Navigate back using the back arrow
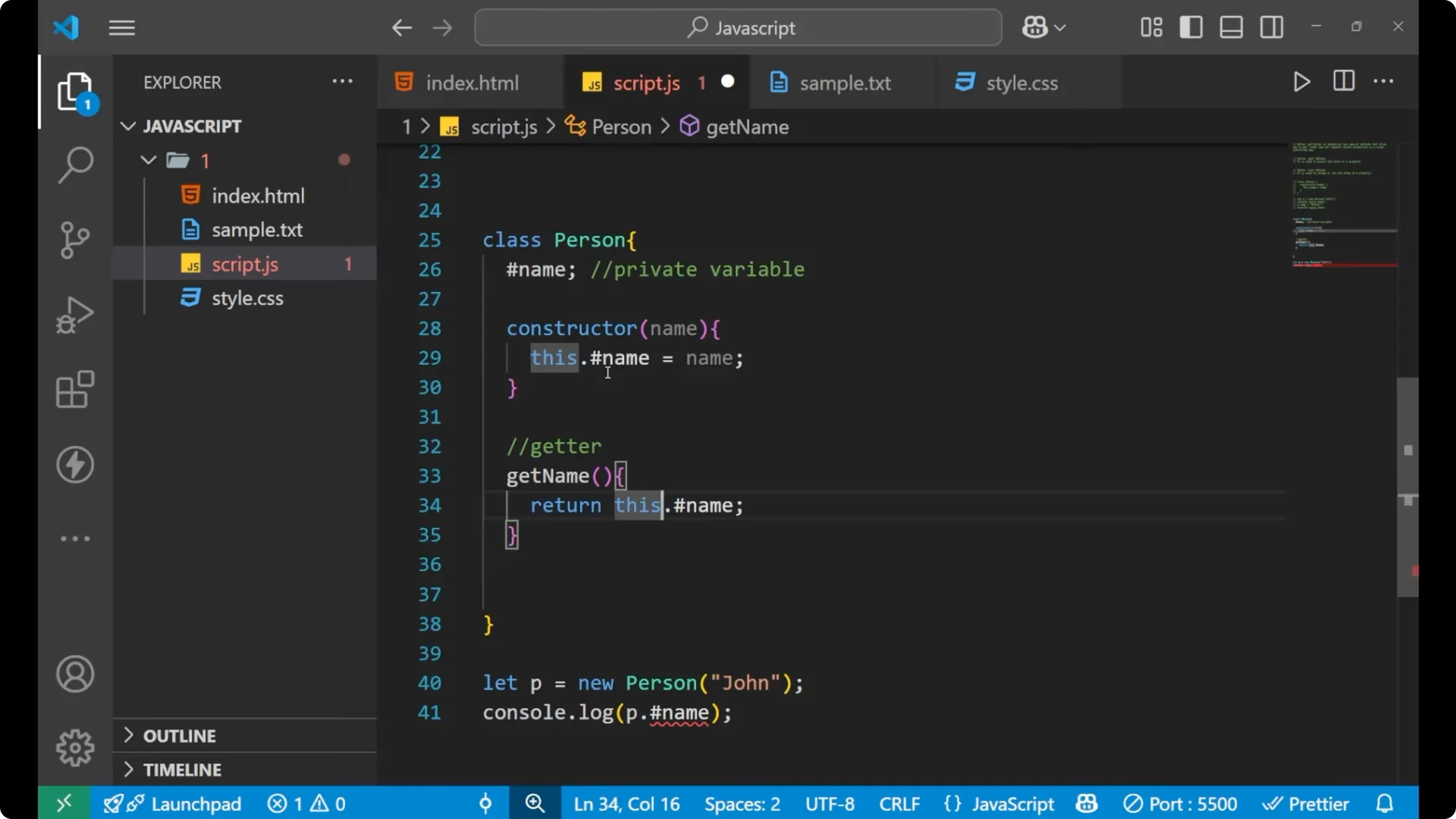 click(402, 27)
